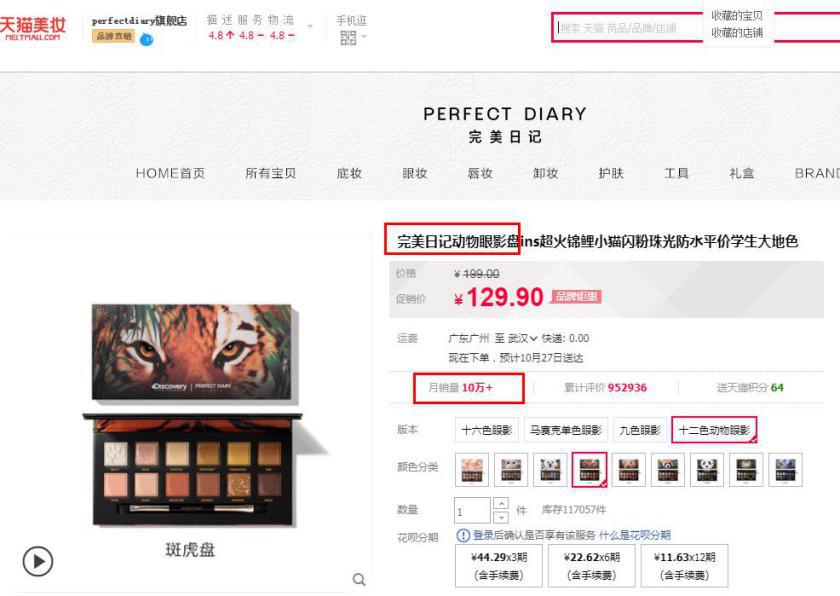Play the product video

pyautogui.click(x=38, y=561)
